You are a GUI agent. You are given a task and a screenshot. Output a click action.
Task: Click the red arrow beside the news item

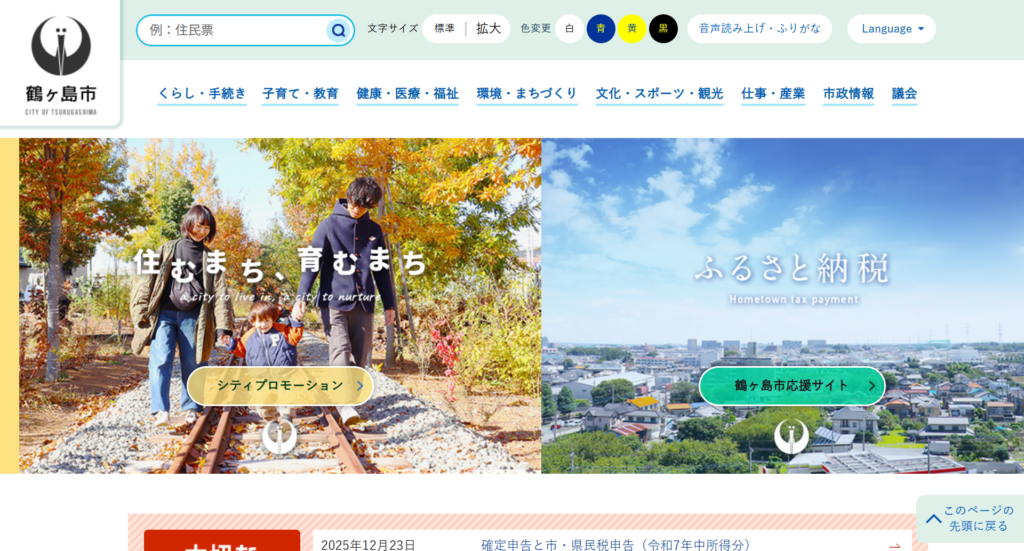894,545
